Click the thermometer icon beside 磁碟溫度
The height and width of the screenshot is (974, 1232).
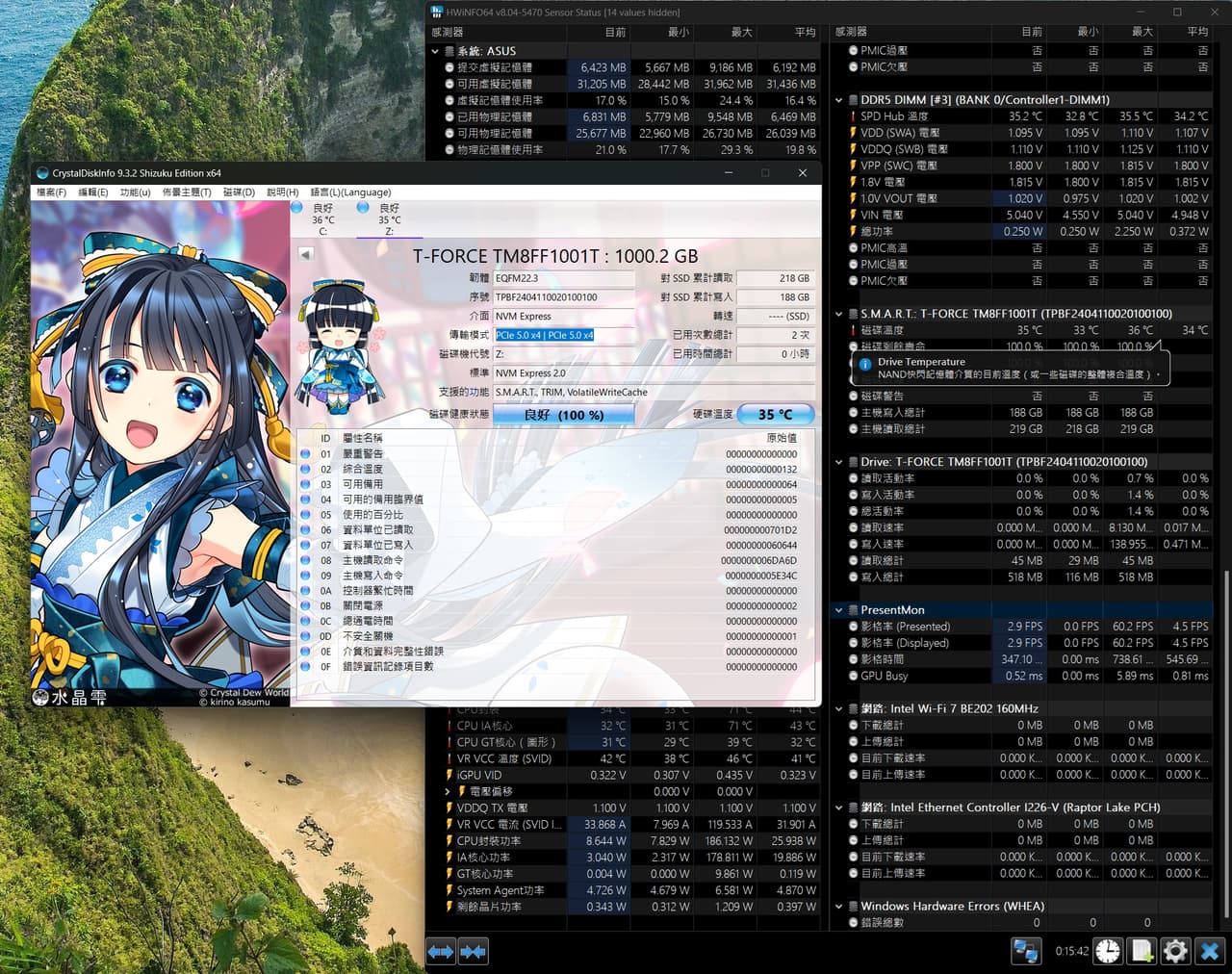point(852,330)
